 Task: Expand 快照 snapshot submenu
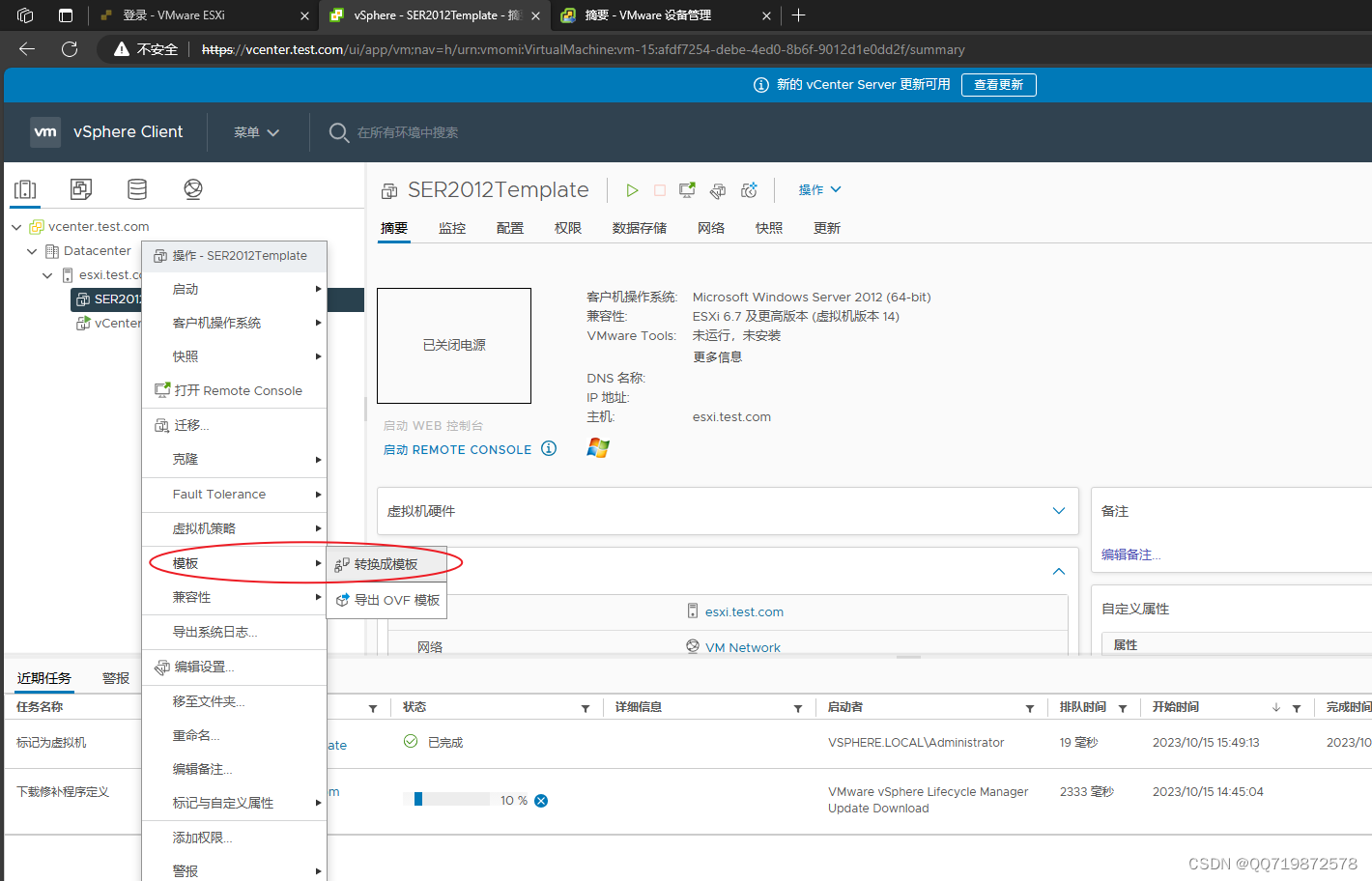pos(235,356)
